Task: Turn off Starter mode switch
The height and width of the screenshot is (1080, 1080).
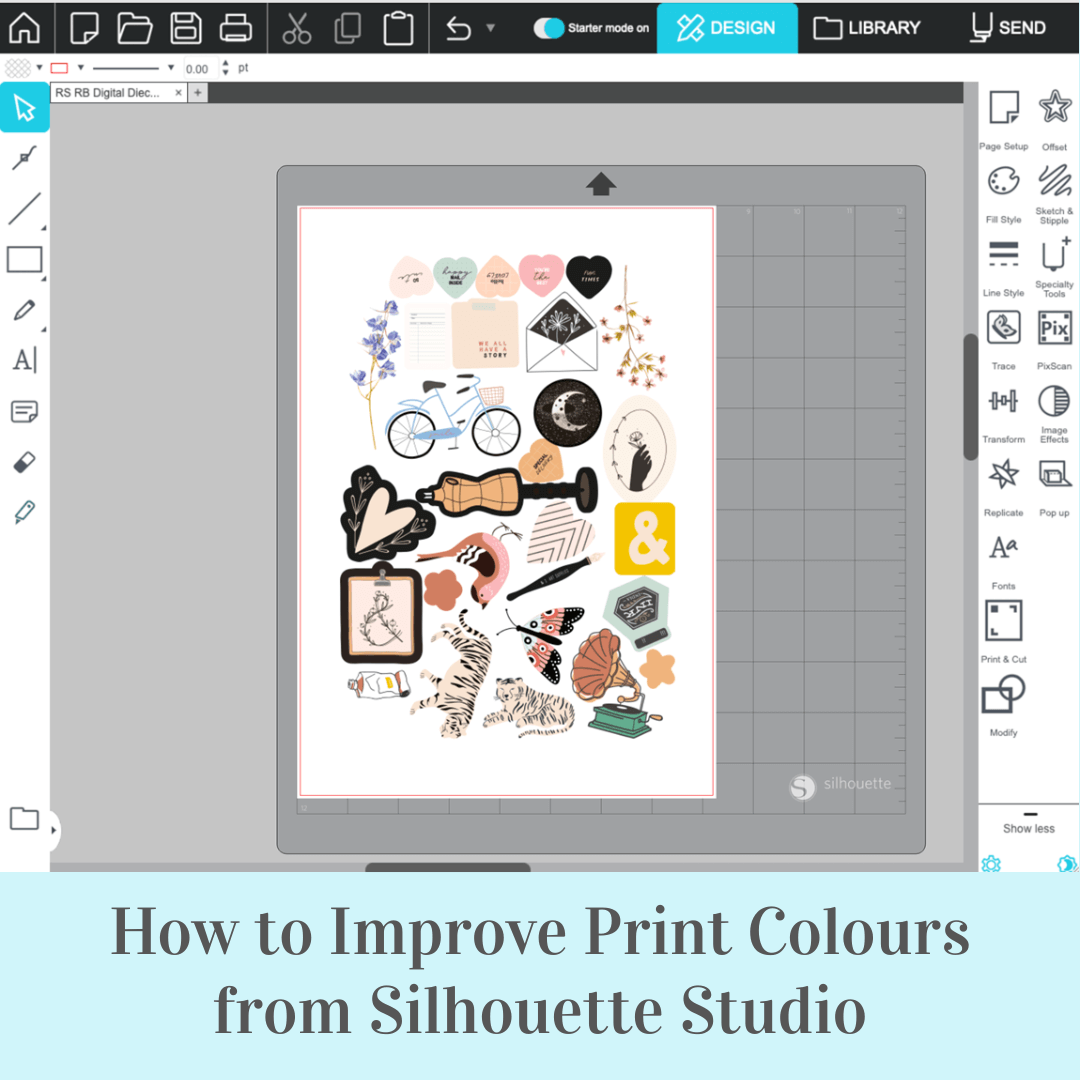Action: click(549, 28)
